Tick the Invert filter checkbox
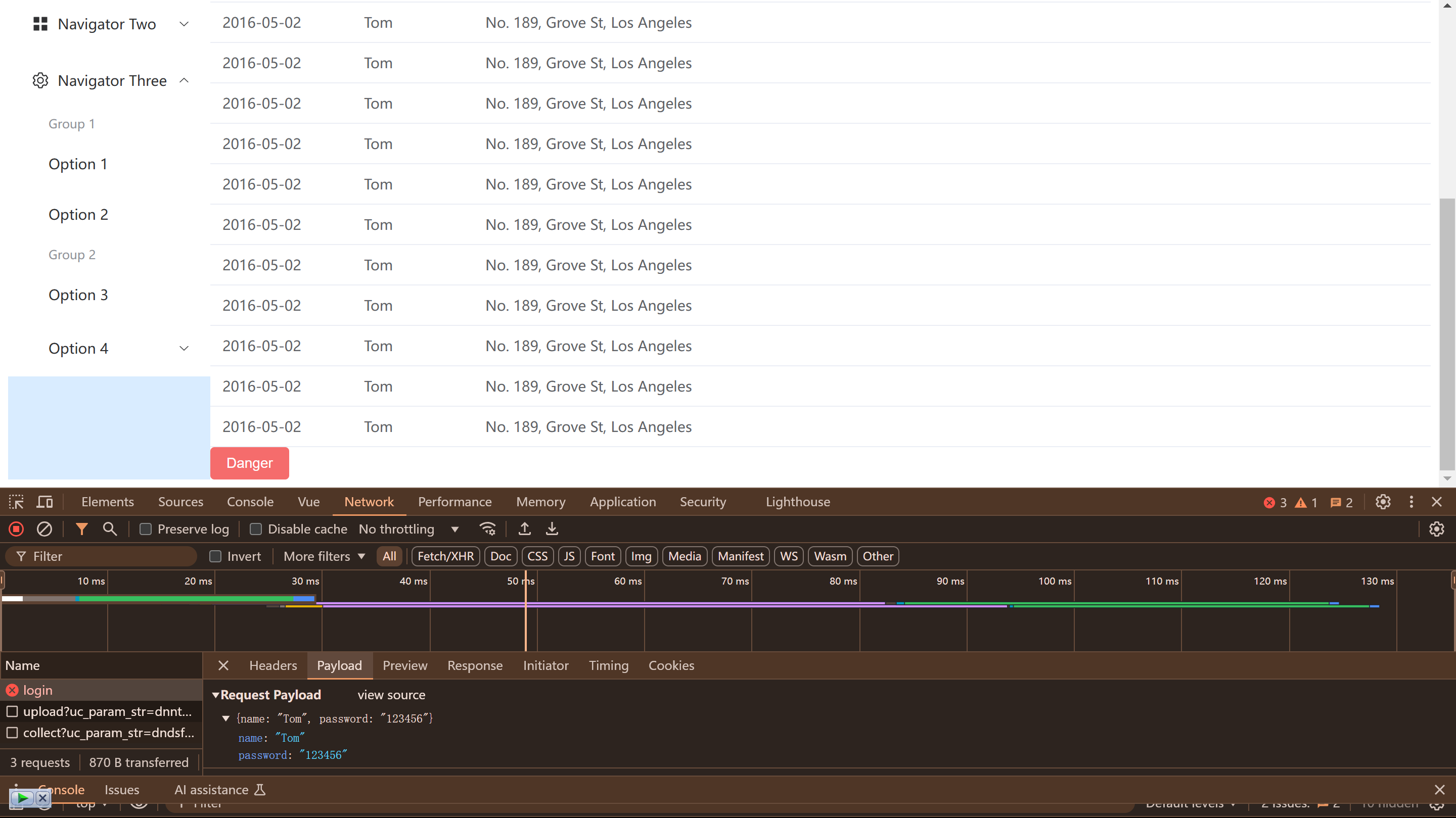This screenshot has height=818, width=1456. coord(215,556)
